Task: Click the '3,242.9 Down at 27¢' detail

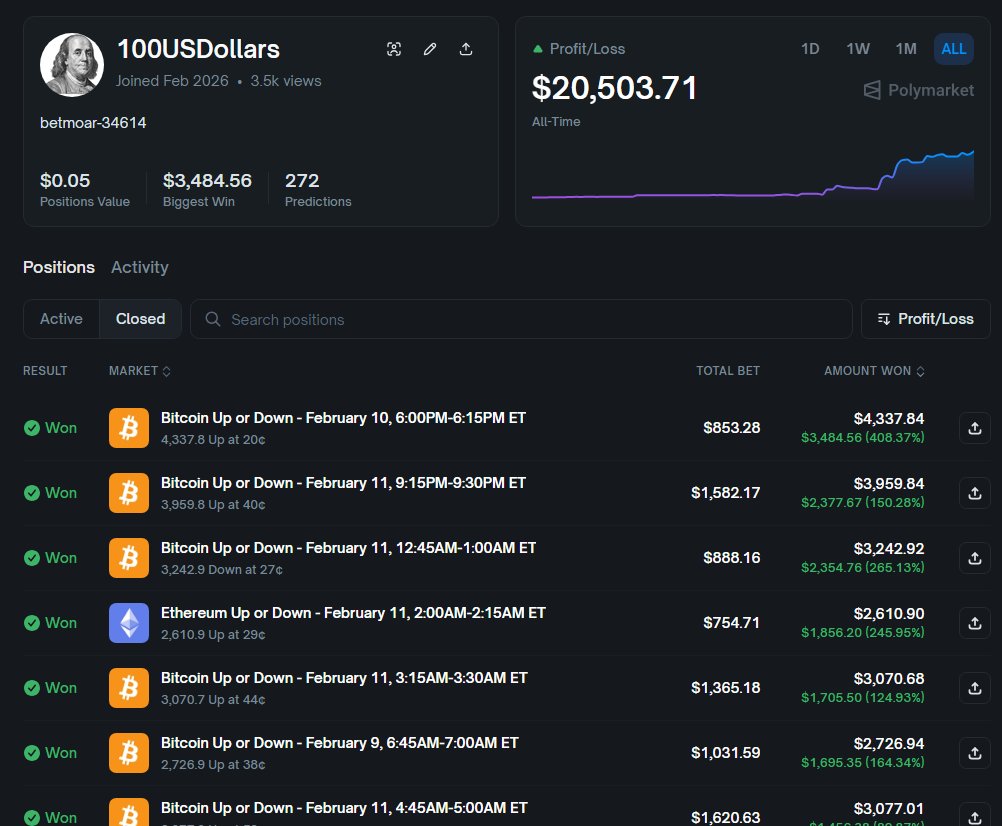Action: click(222, 570)
